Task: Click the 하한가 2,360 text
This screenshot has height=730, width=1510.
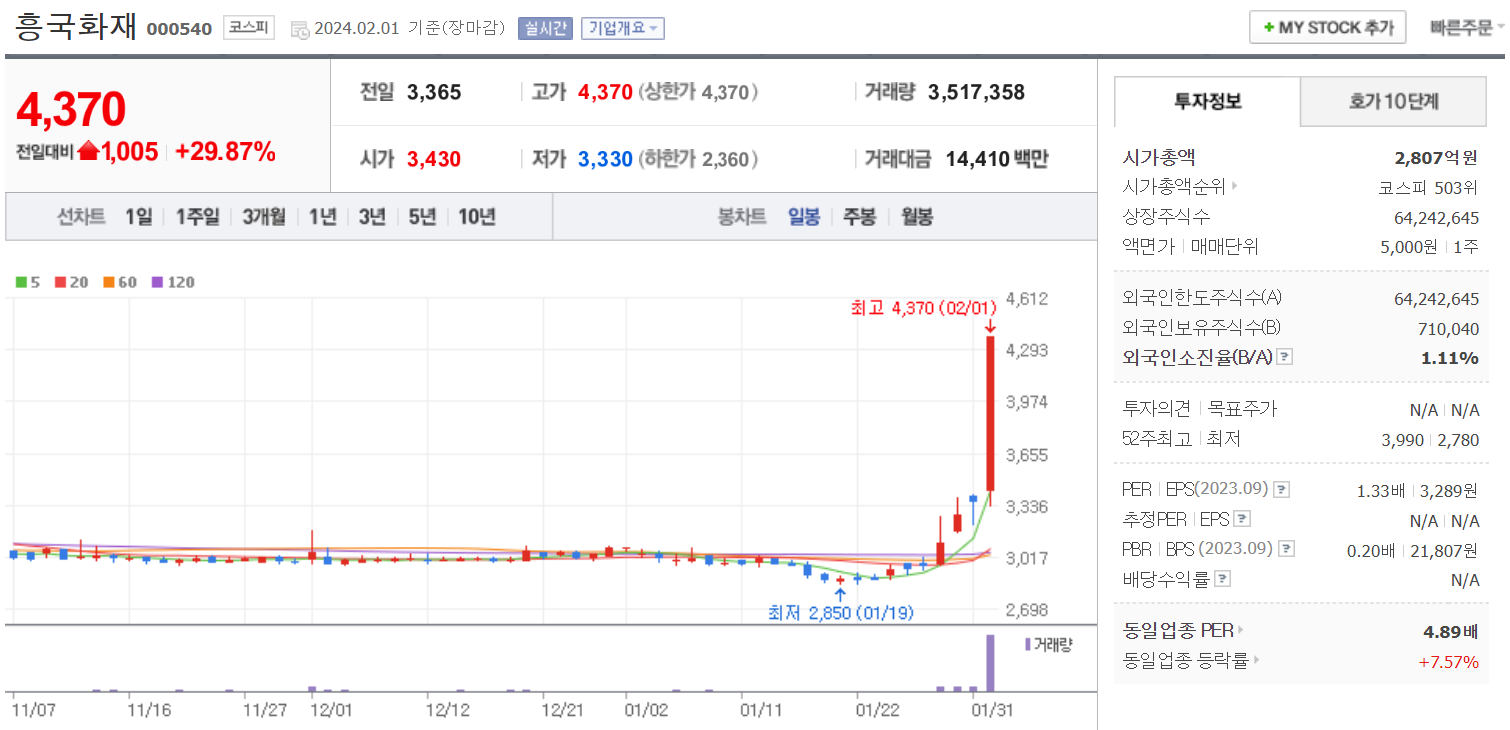Action: [x=698, y=158]
